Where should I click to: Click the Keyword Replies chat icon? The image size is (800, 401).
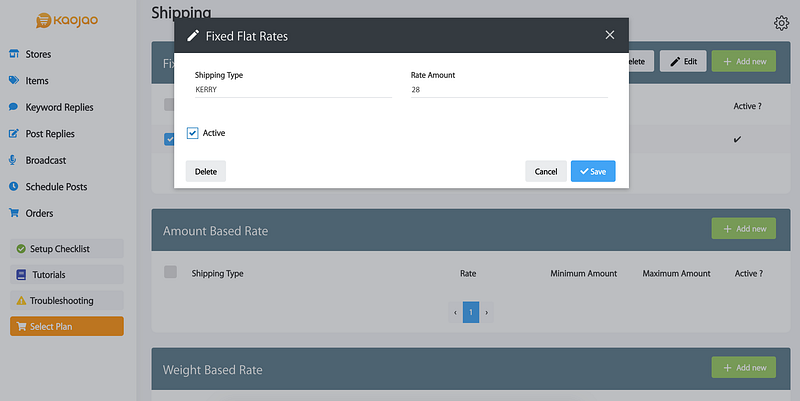14,107
